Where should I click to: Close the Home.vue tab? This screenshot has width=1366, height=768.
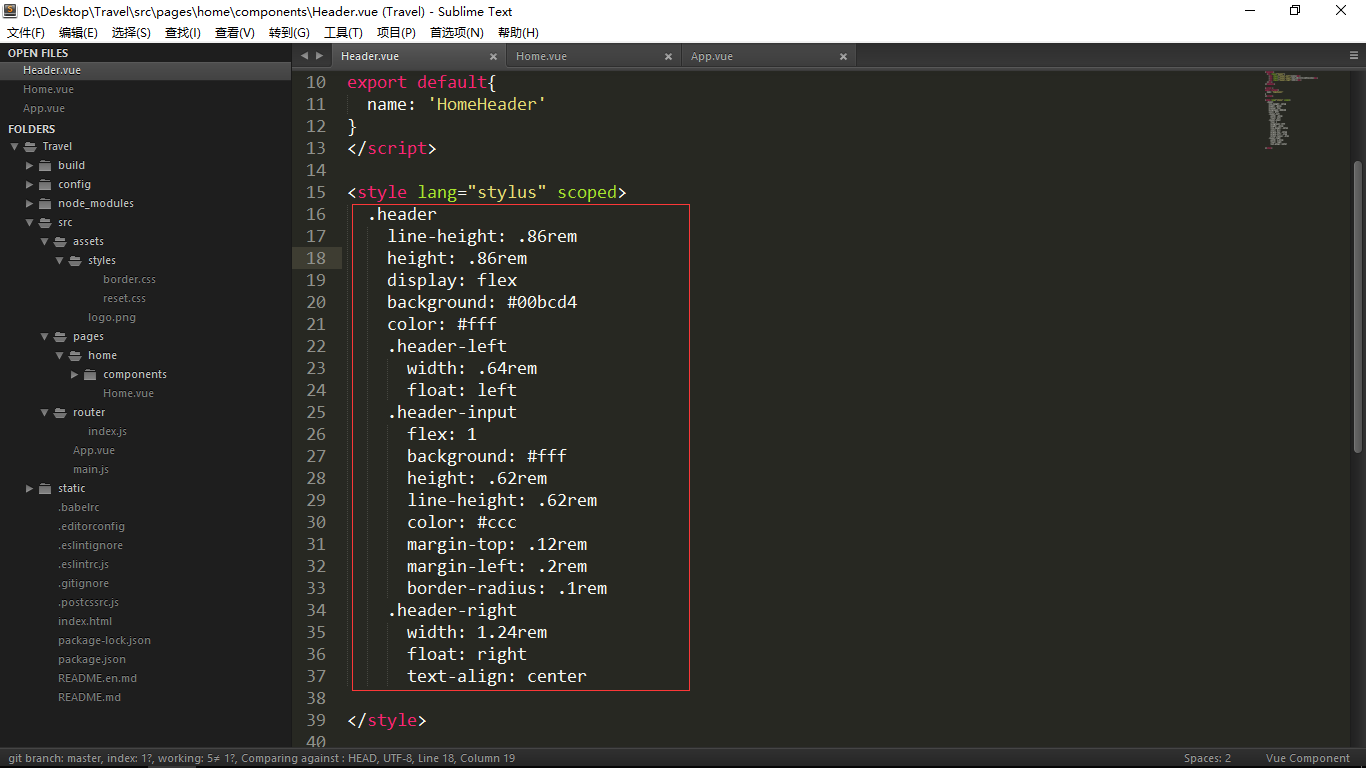(x=668, y=57)
